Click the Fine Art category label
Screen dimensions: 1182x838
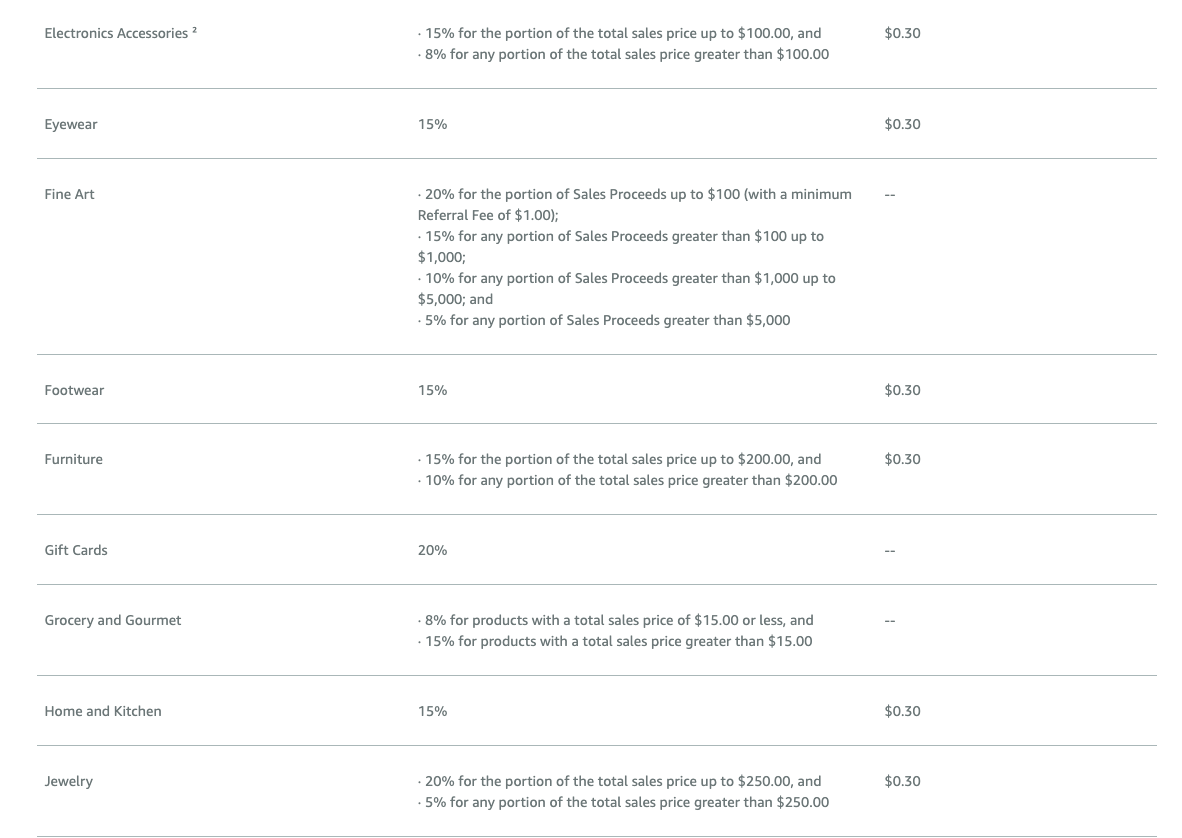[69, 194]
